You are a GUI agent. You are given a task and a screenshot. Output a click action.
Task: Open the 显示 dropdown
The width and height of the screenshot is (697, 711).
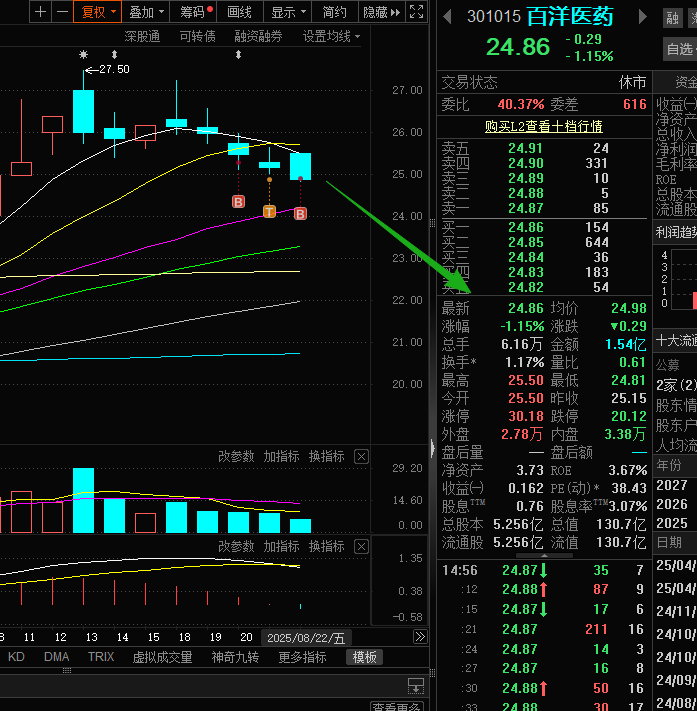(288, 12)
